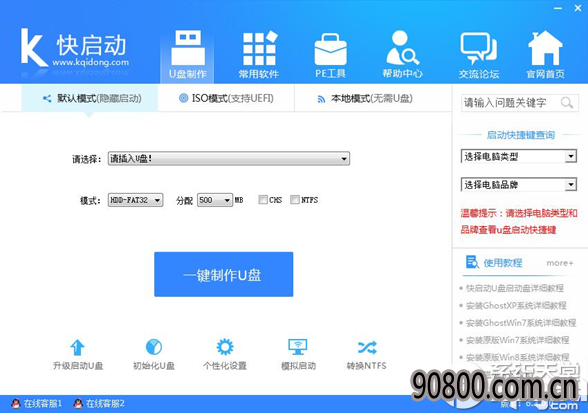Enable the NTFS checkbox
Image resolution: width=588 pixels, height=413 pixels.
click(295, 200)
